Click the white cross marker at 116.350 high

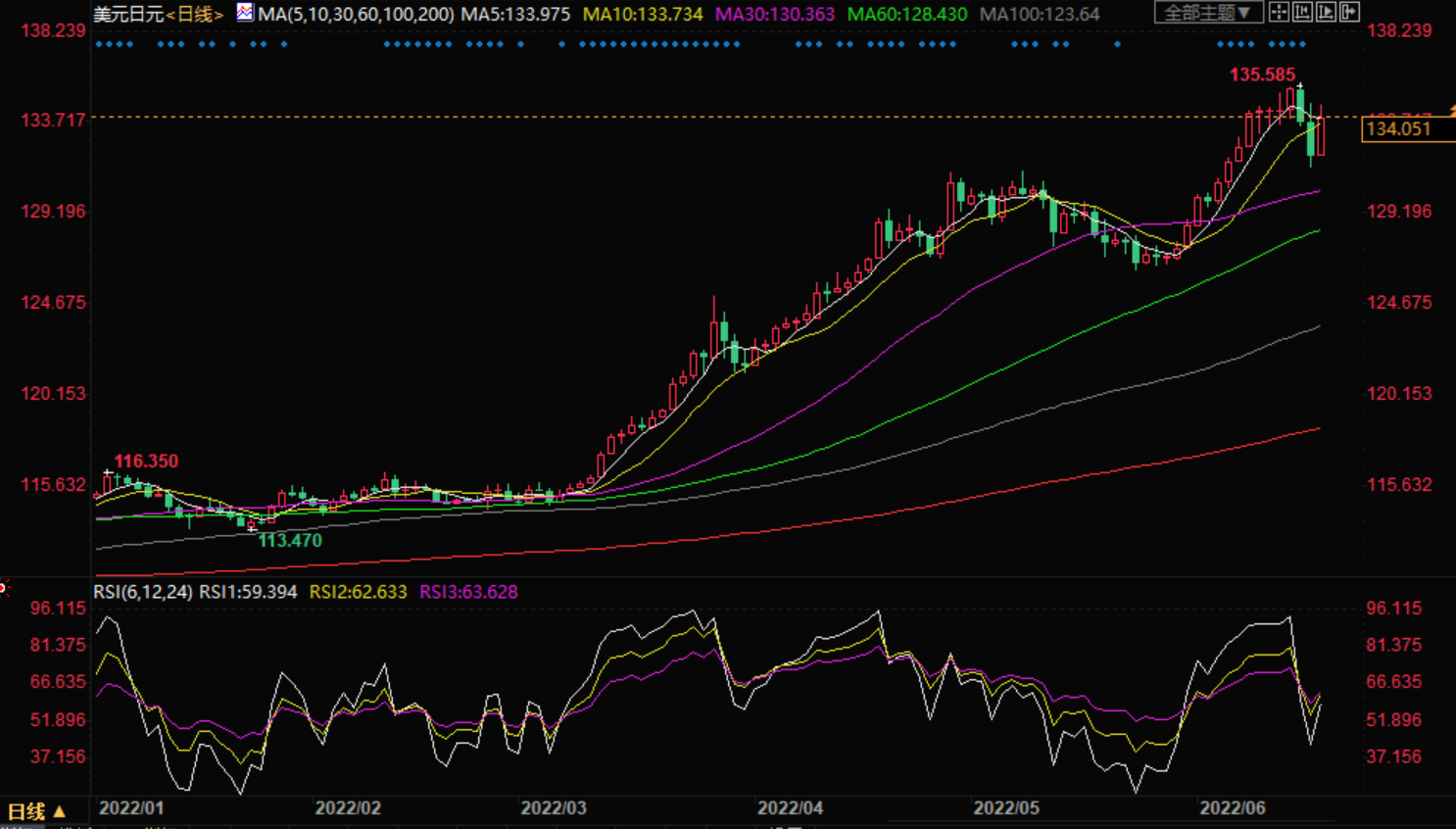pyautogui.click(x=107, y=473)
